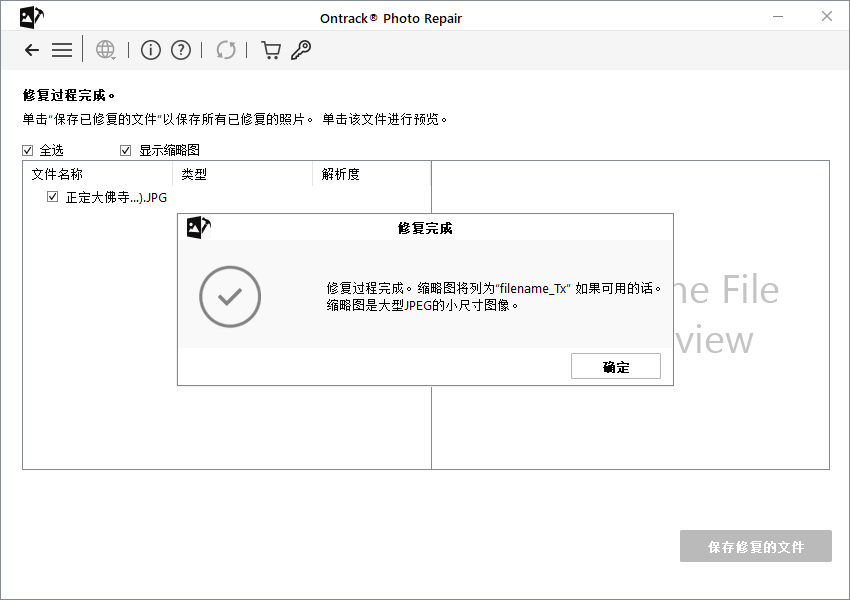Uncheck the 正定大佛寺 JPG file checkbox
Viewport: 850px width, 600px height.
click(53, 197)
